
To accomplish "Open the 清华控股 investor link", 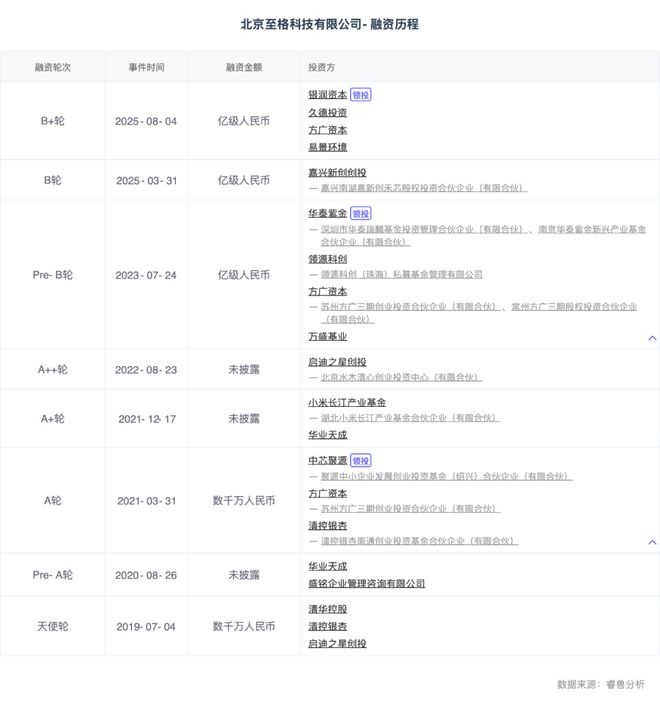I will point(328,608).
